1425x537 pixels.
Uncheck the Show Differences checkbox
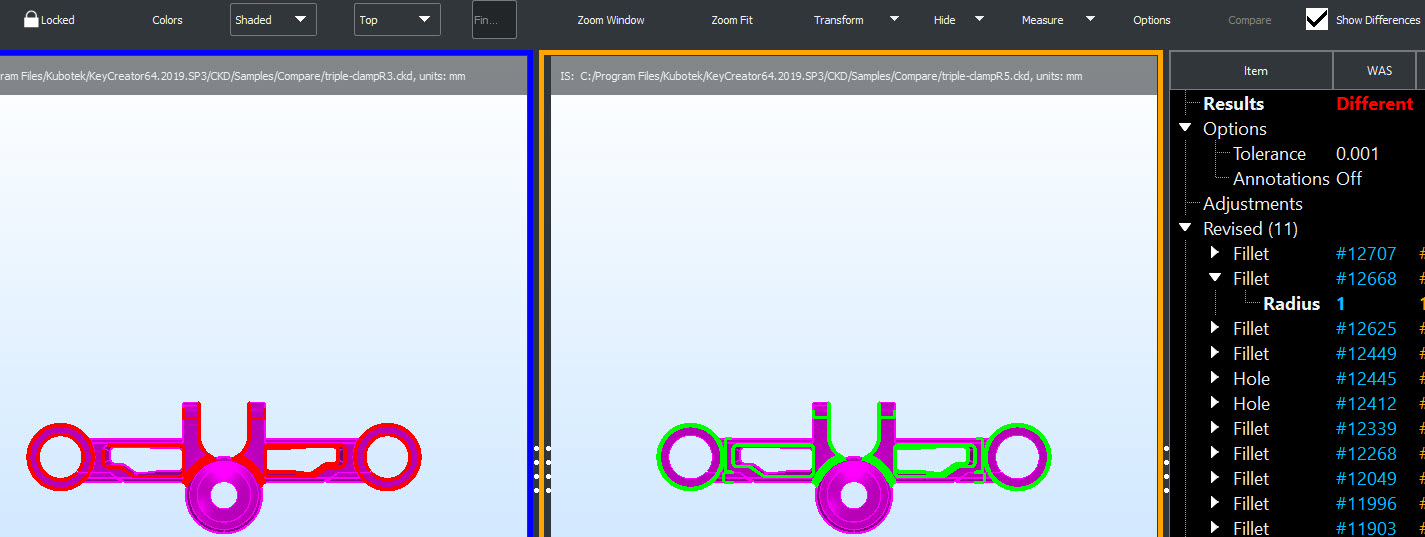[1317, 19]
